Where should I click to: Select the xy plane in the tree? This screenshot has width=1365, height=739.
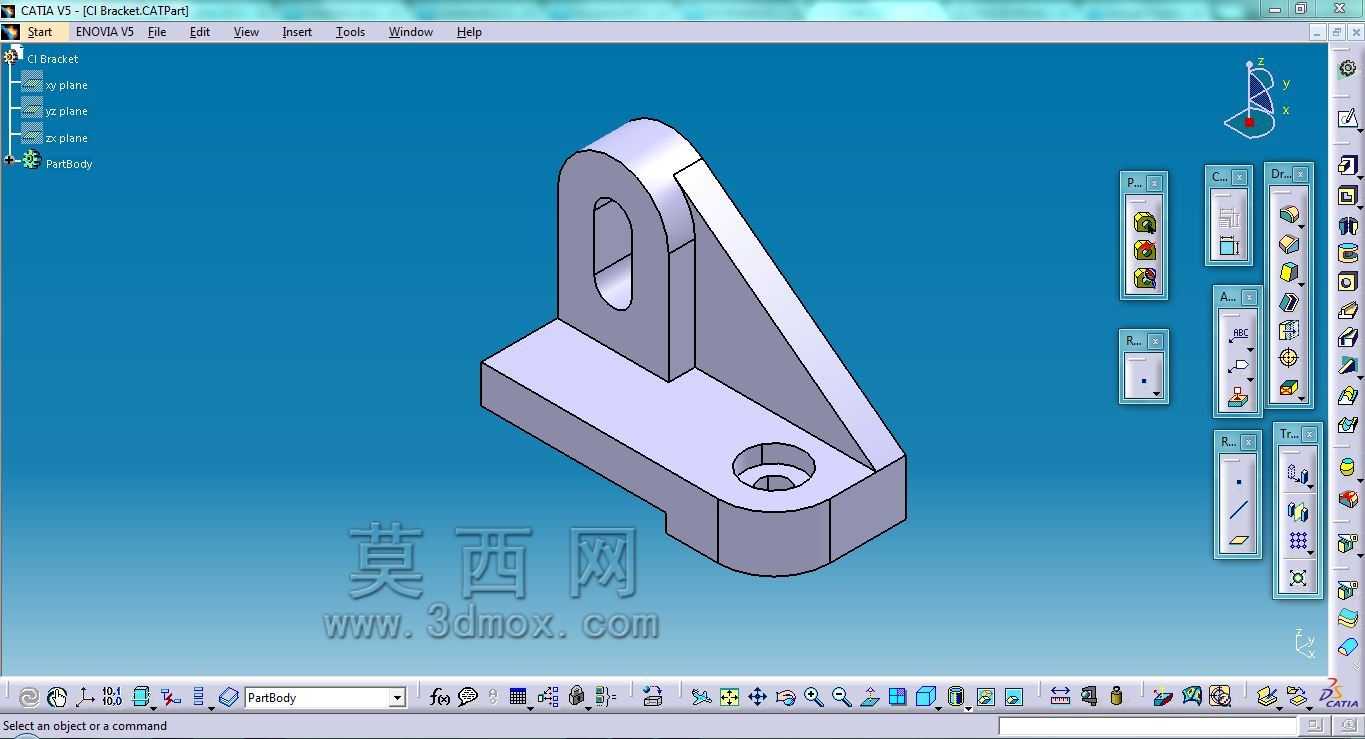pos(66,85)
